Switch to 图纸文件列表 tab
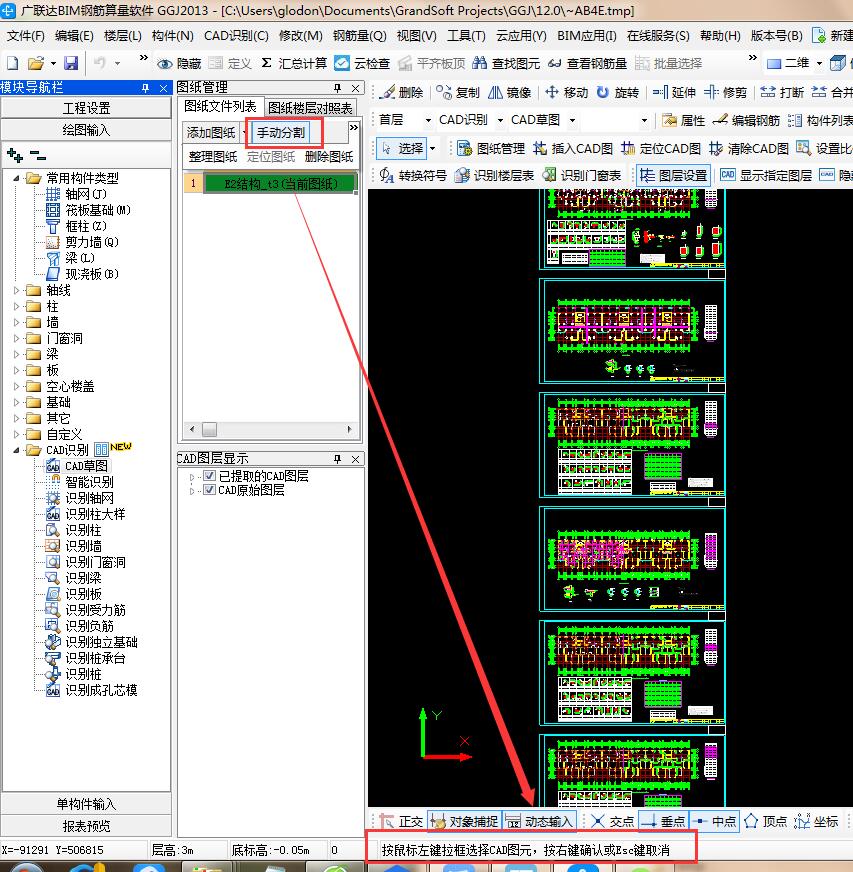 [220, 106]
